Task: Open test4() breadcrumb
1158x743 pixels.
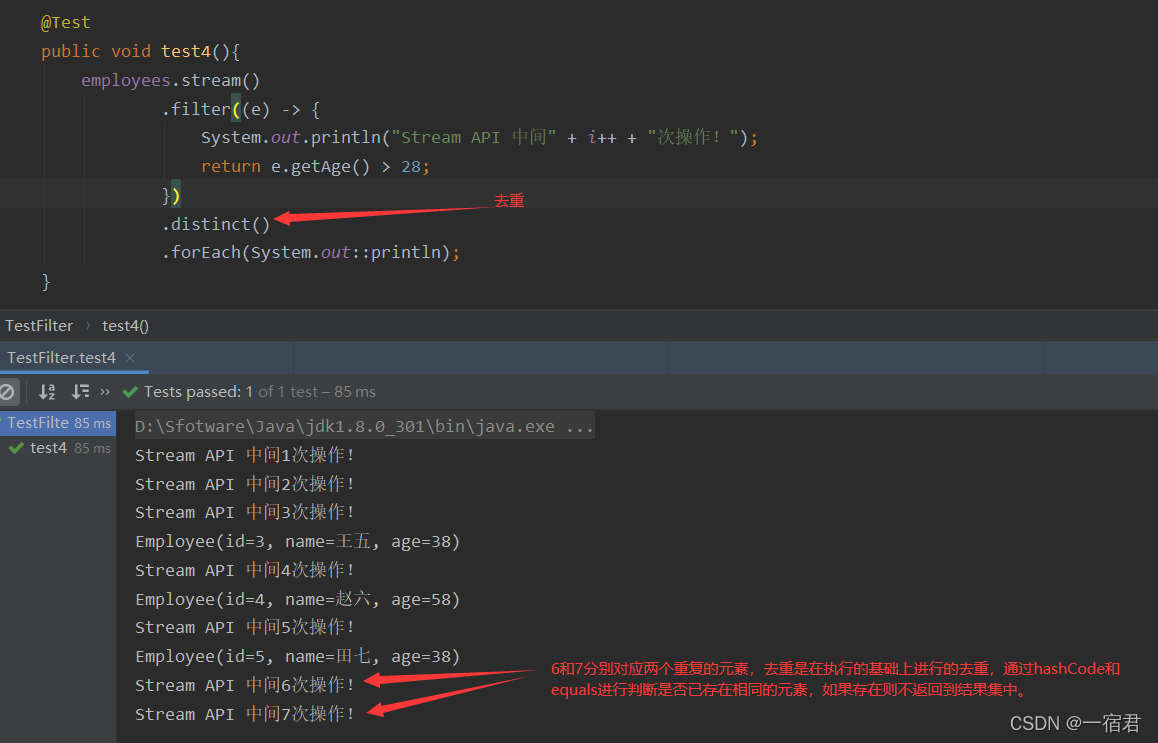Action: click(126, 326)
